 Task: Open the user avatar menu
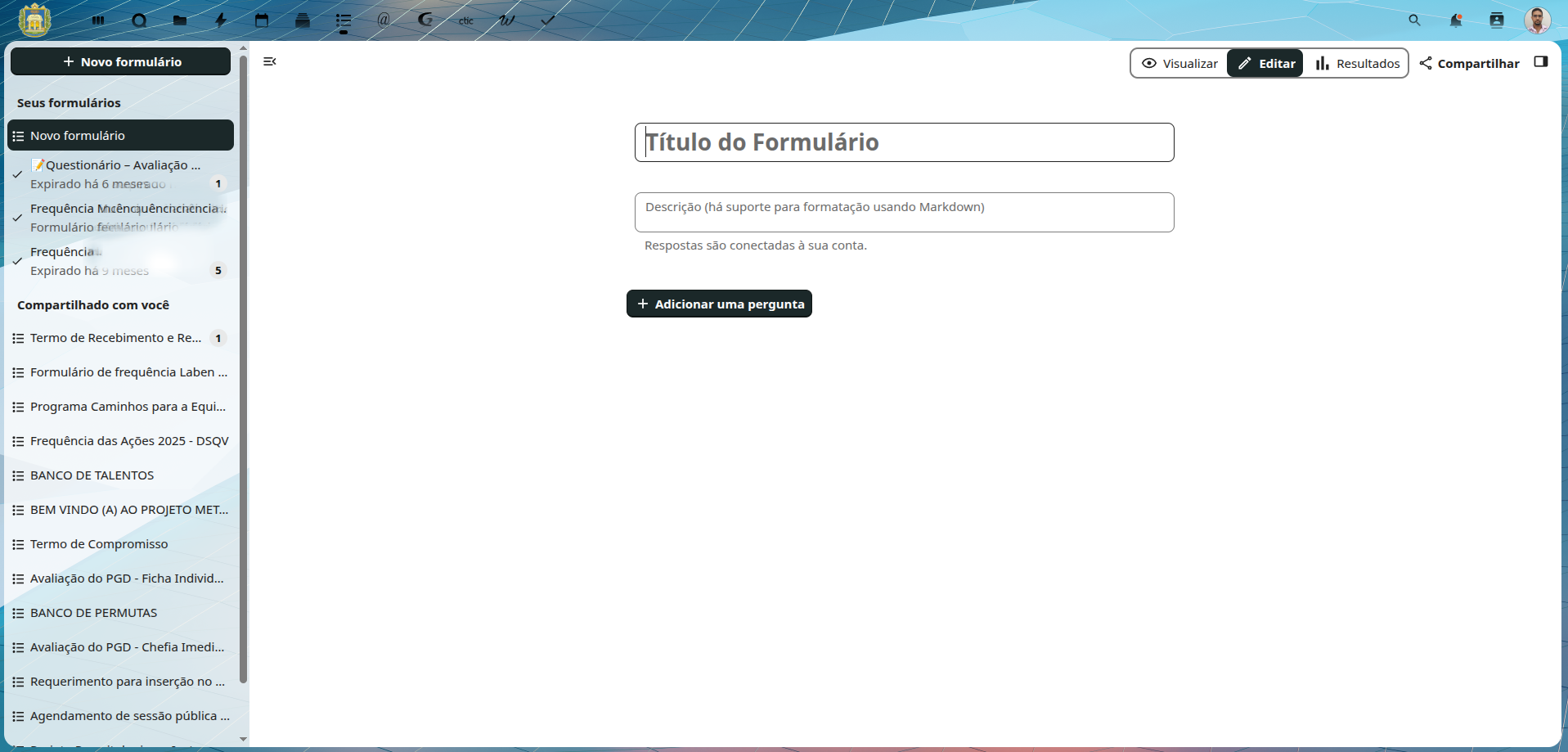pyautogui.click(x=1537, y=20)
